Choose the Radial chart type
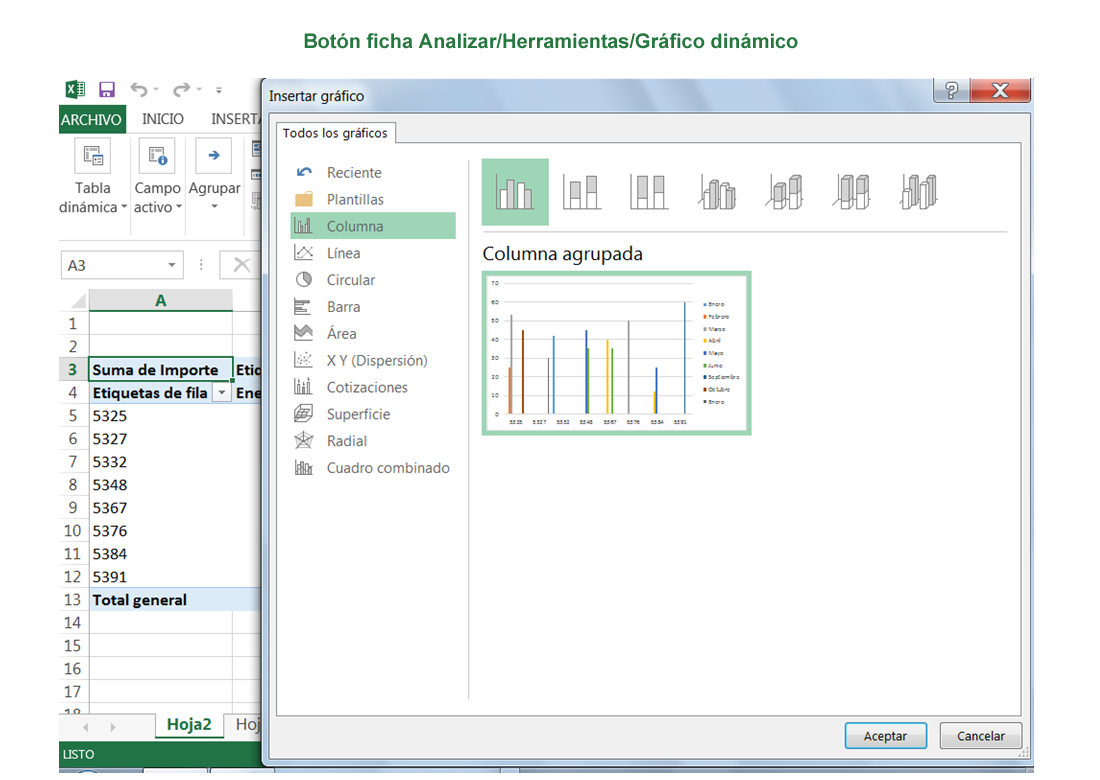 pos(373,441)
